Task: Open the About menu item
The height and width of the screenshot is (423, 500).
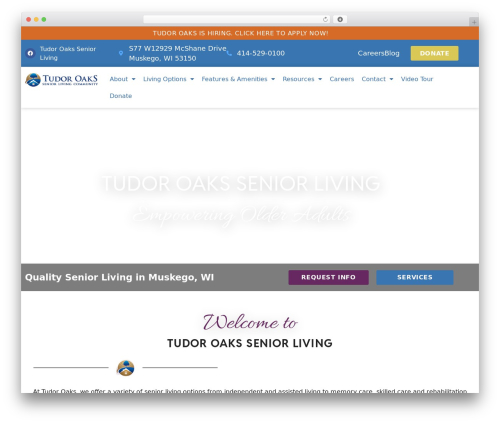Action: (x=119, y=79)
